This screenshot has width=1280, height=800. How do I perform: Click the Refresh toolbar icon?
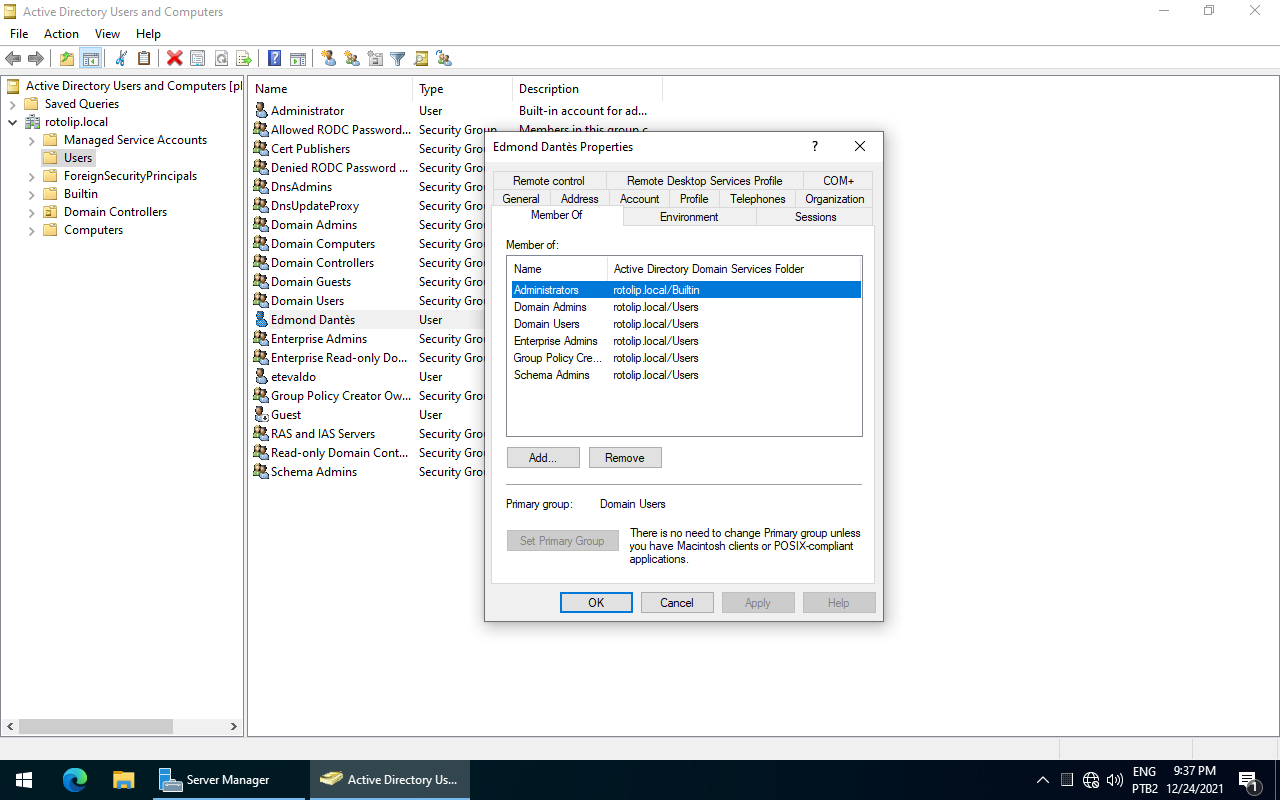coord(221,59)
